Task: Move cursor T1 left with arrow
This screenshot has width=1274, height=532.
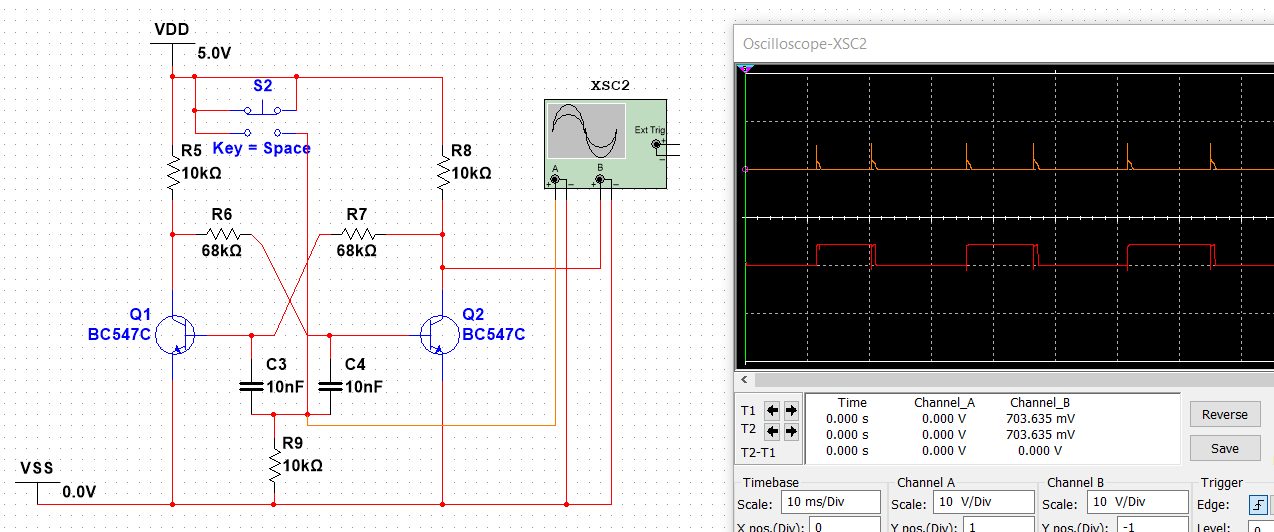Action: click(x=771, y=410)
